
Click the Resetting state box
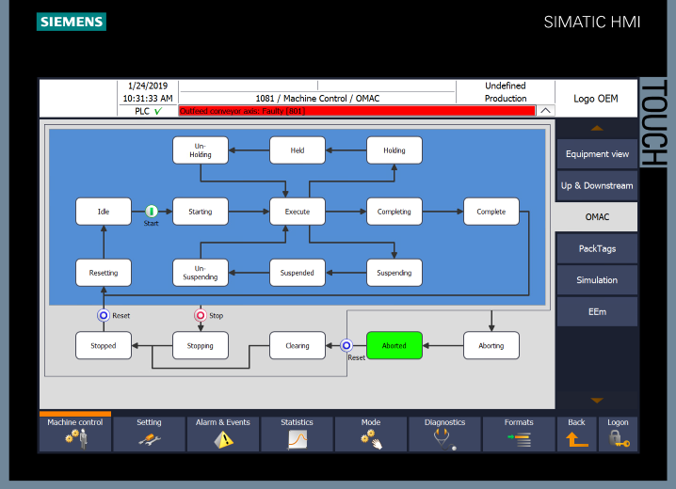pos(103,273)
